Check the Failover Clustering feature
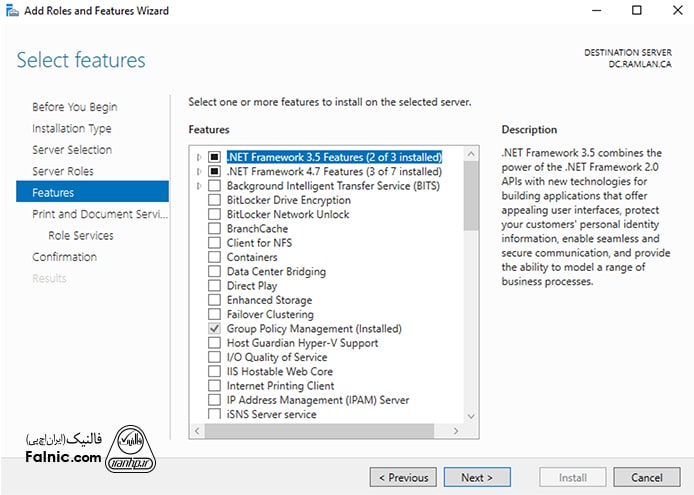This screenshot has width=694, height=495. click(x=214, y=314)
